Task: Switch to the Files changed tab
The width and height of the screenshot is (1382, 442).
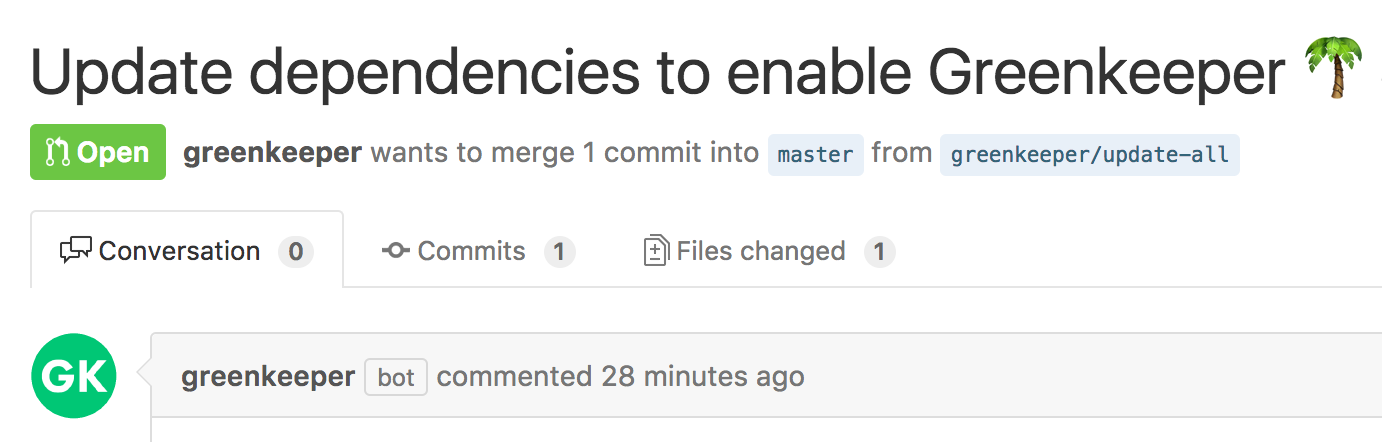Action: point(768,250)
